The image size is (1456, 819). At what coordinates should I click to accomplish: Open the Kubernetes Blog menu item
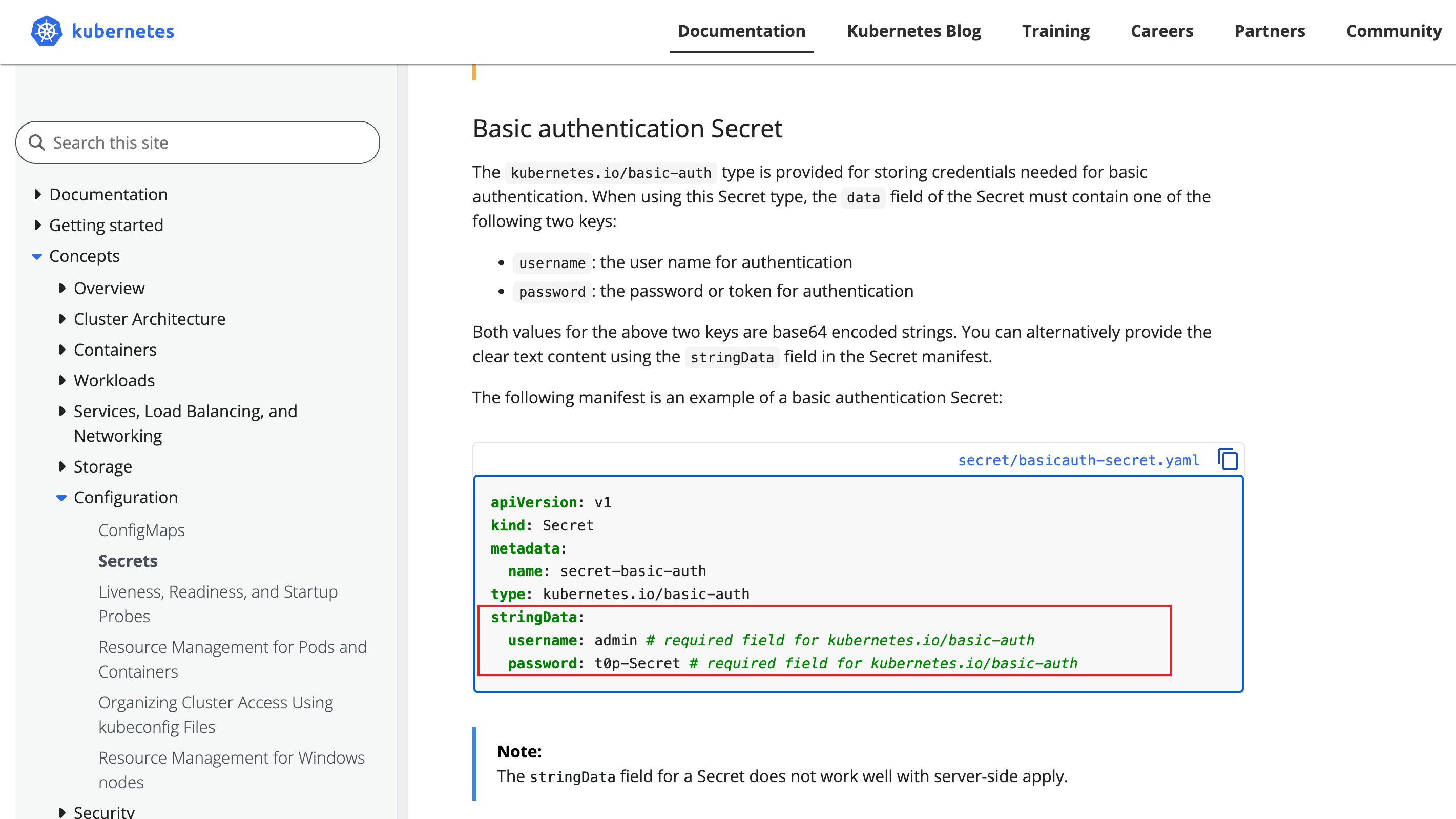[x=913, y=31]
